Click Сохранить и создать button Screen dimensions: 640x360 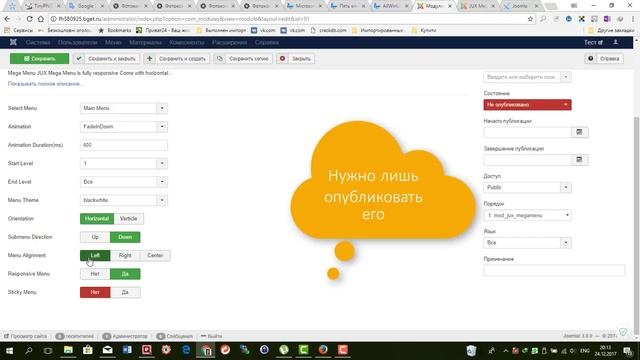[177, 59]
